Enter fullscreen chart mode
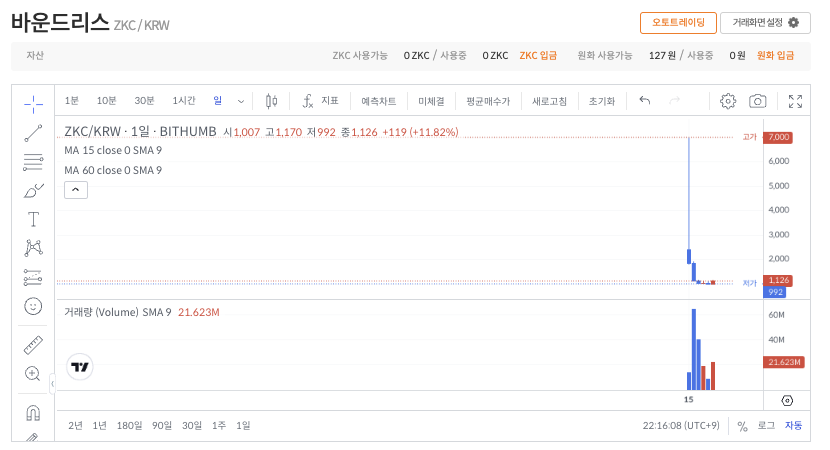The height and width of the screenshot is (450, 830). [795, 101]
